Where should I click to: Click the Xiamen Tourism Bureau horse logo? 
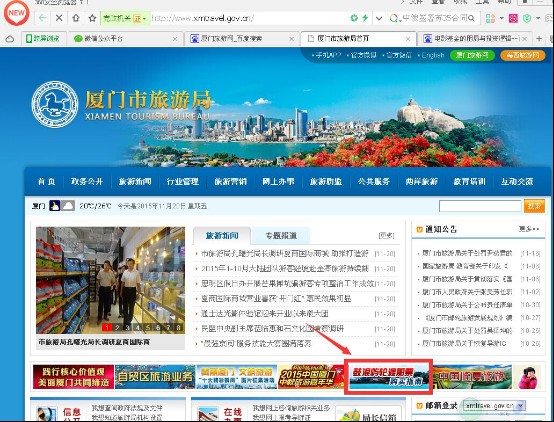(55, 104)
